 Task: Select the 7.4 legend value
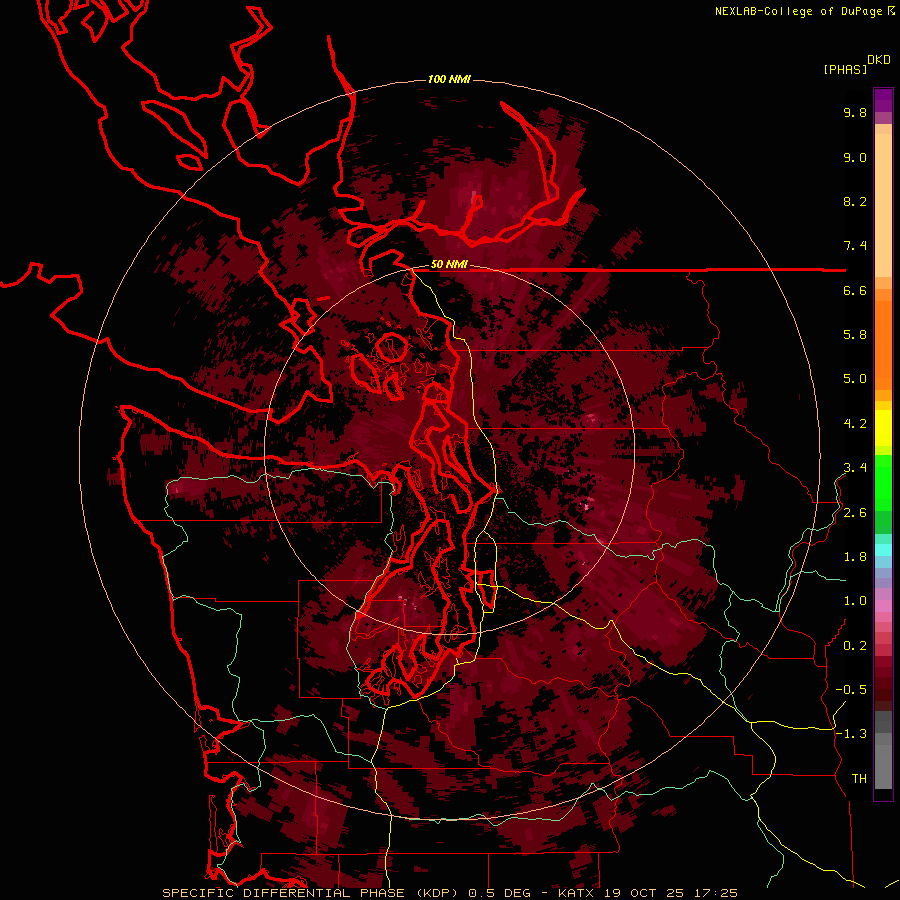tap(855, 246)
